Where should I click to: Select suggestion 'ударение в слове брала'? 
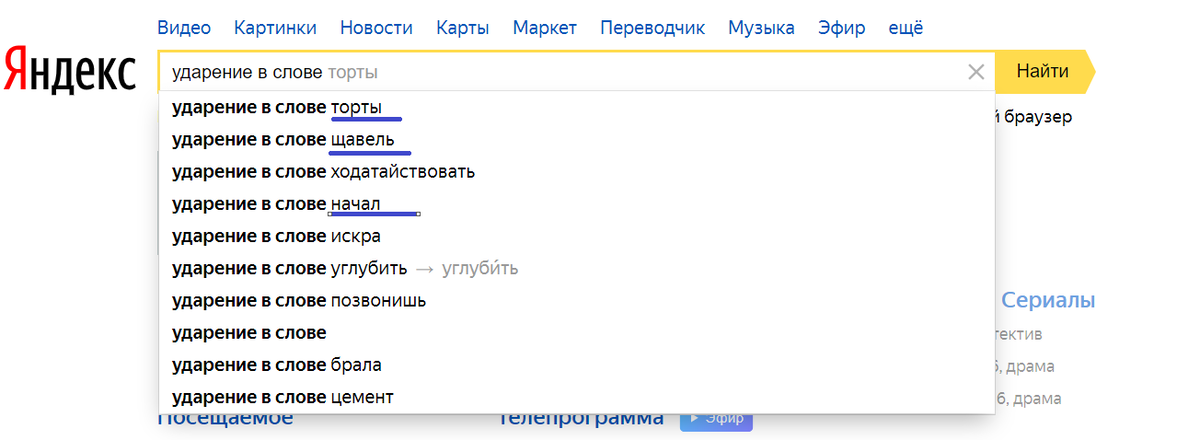pyautogui.click(x=577, y=365)
